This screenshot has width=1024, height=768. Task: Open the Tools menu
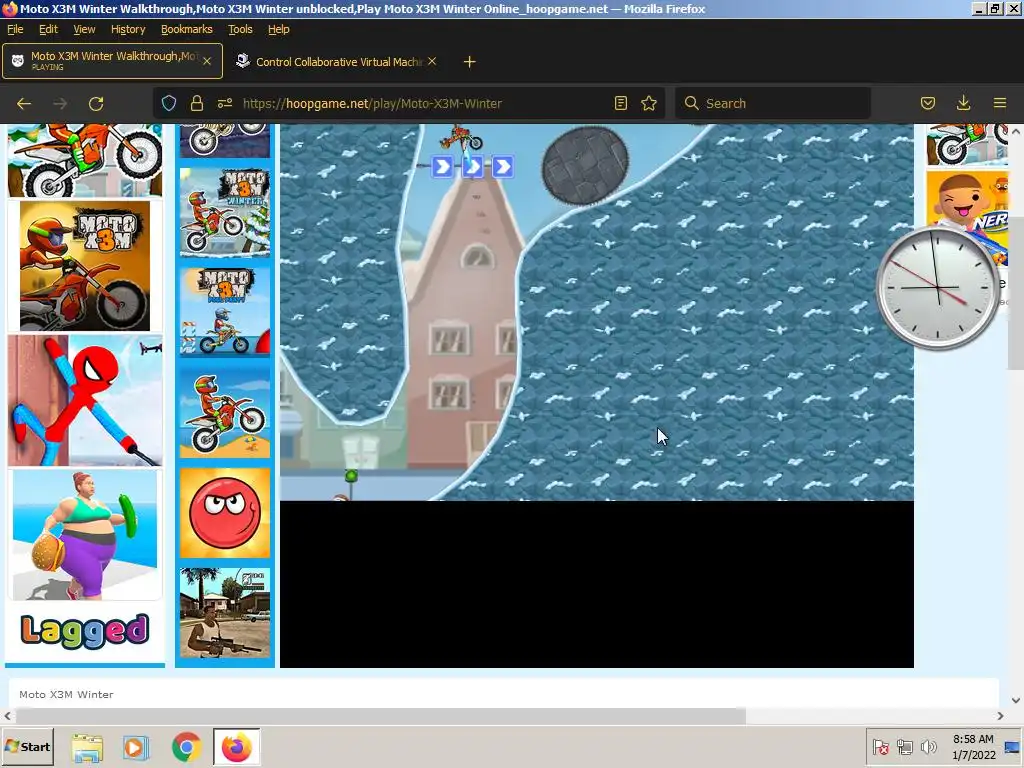tap(240, 29)
